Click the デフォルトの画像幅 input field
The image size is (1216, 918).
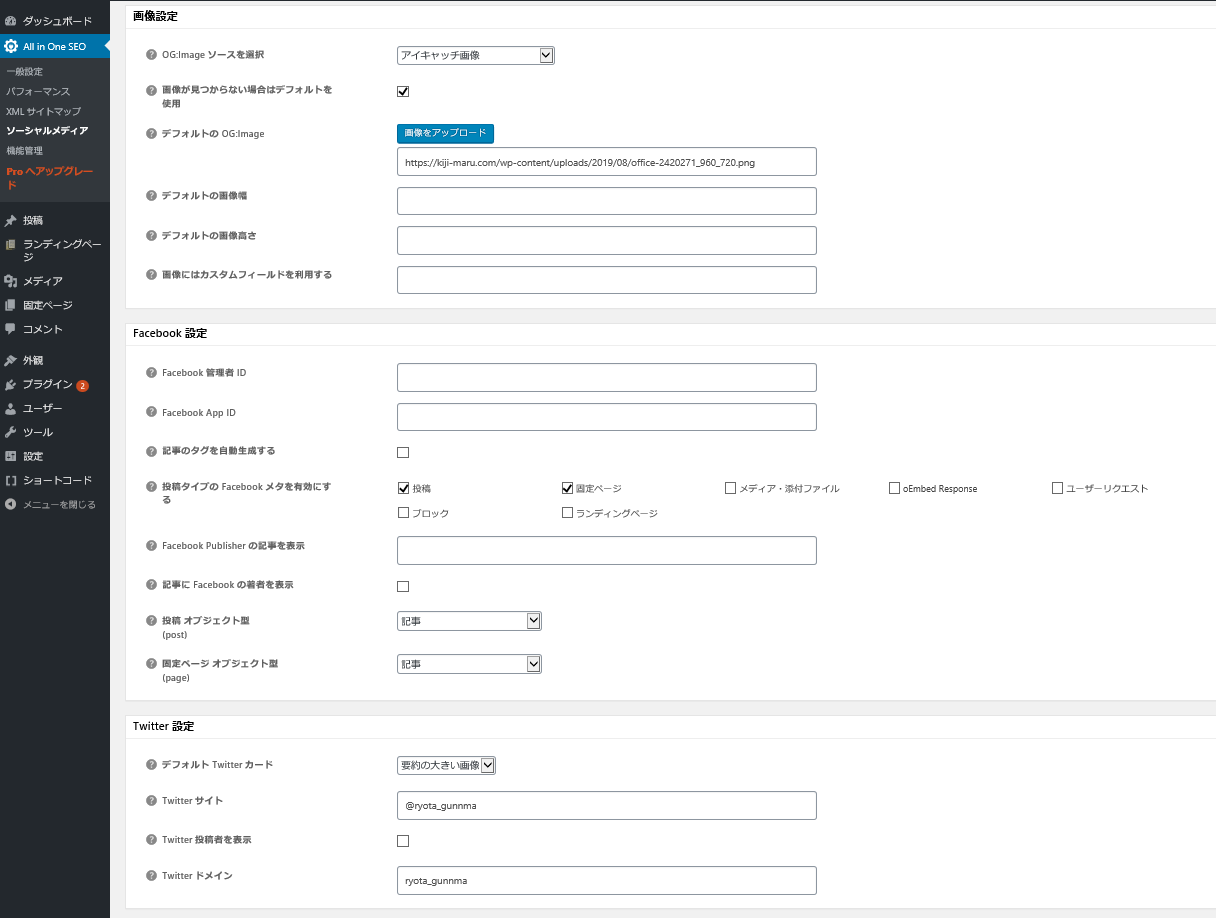tap(607, 201)
